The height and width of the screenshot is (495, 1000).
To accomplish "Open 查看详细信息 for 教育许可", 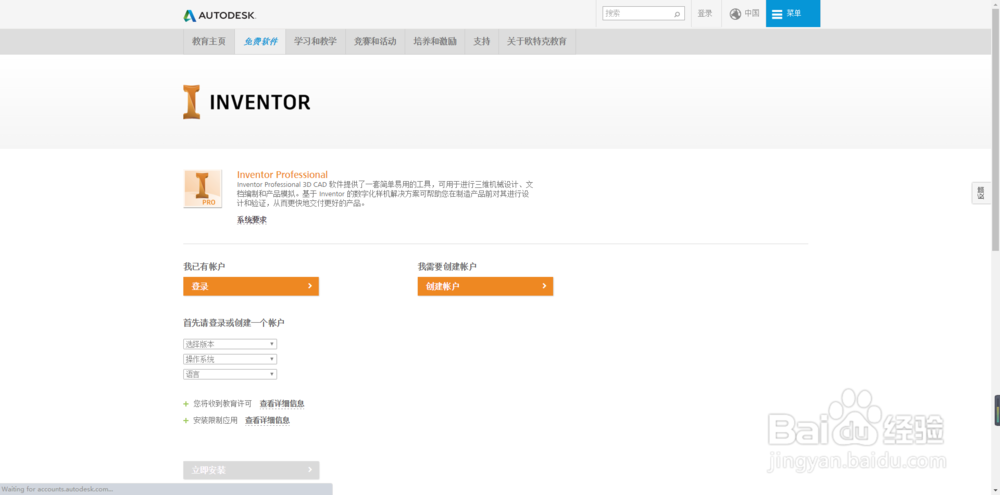I will tap(282, 404).
